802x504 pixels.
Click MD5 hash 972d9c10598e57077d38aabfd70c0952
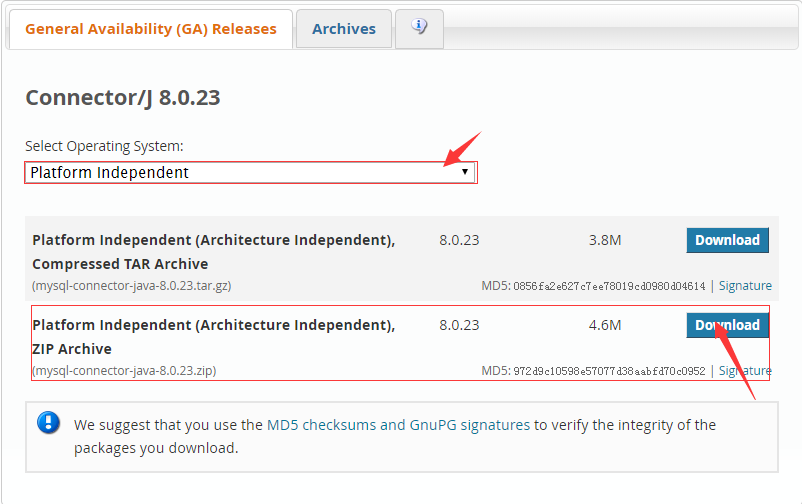pyautogui.click(x=609, y=371)
